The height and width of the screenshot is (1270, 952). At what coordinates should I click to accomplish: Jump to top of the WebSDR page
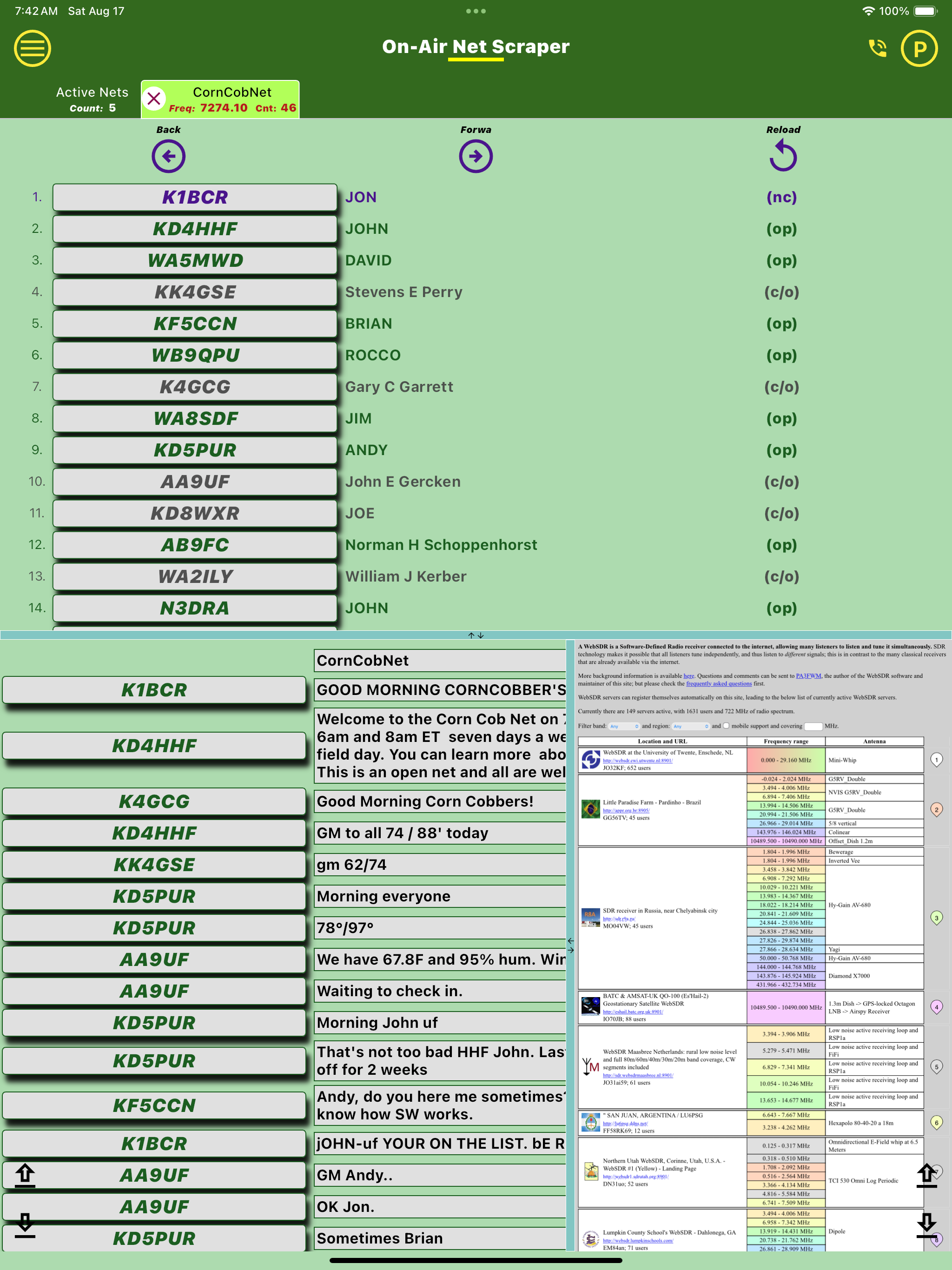(926, 1175)
